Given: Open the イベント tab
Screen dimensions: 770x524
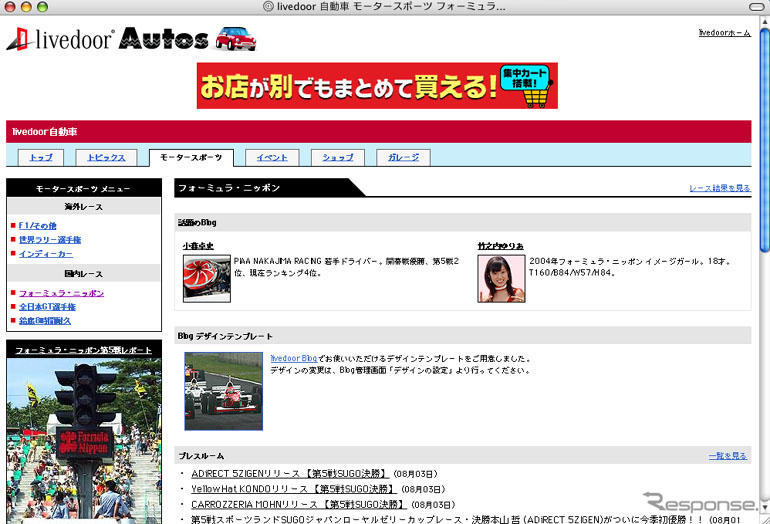Looking at the screenshot, I should pos(271,158).
